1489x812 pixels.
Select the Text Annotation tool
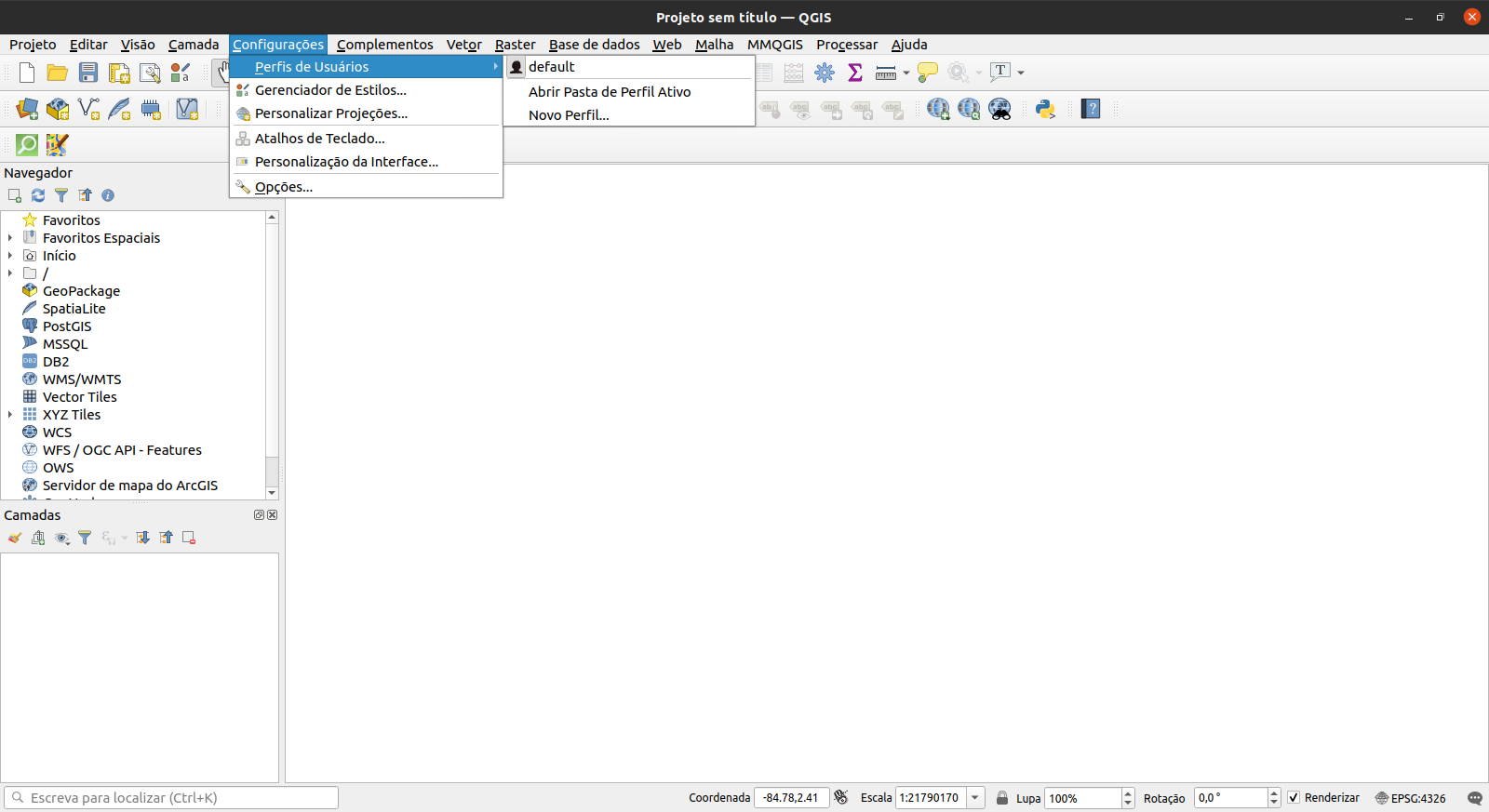click(1000, 72)
